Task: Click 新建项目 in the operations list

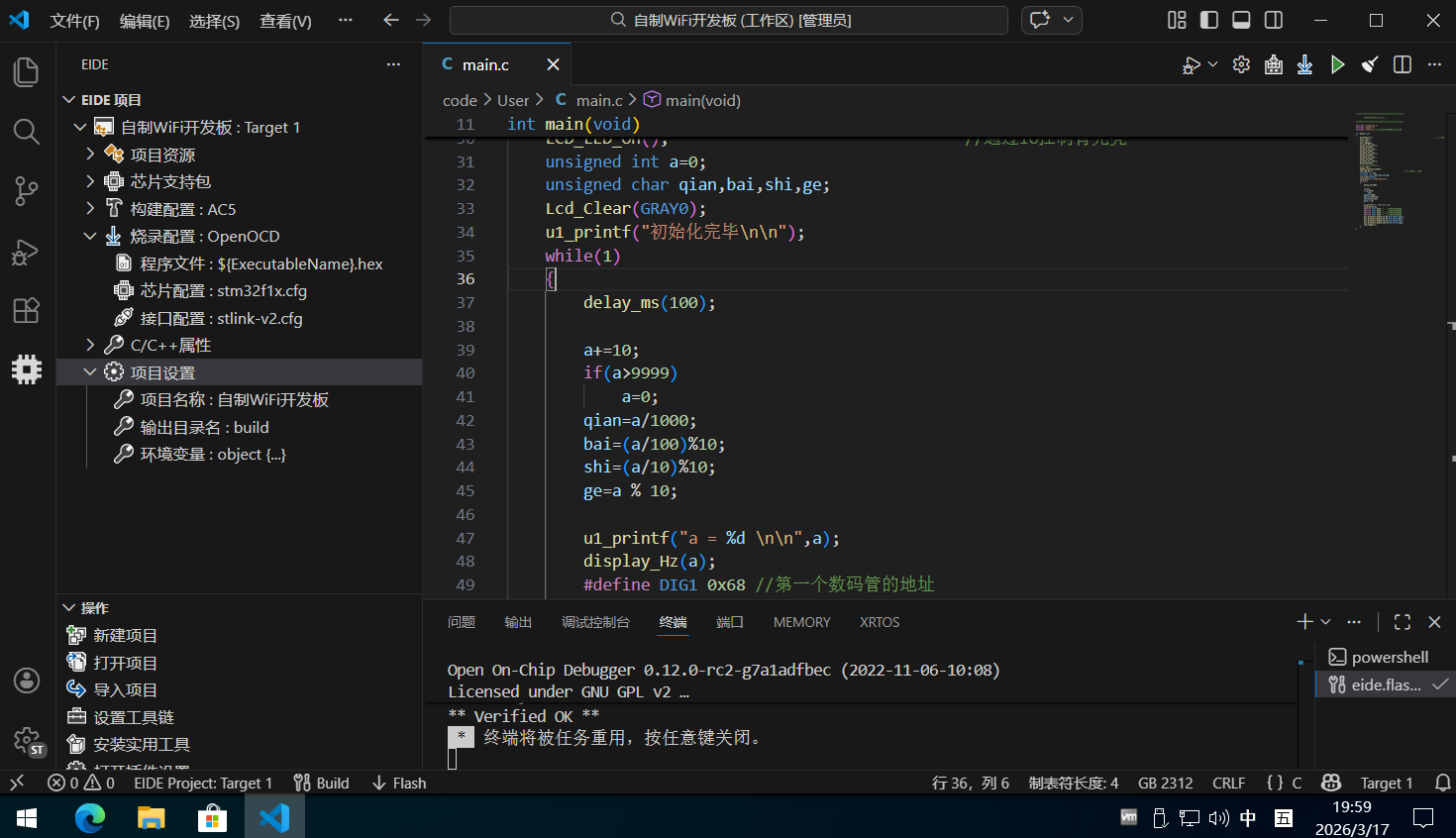Action: [x=125, y=635]
